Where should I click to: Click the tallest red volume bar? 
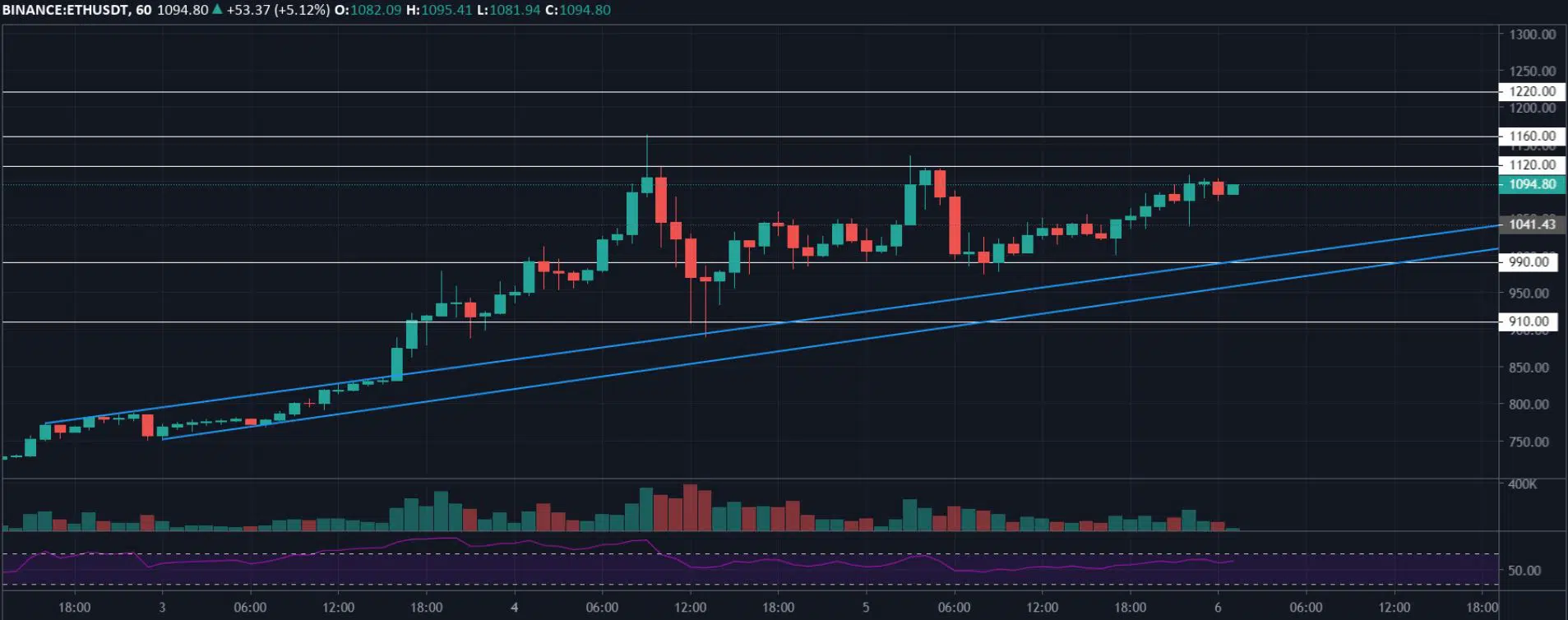coord(691,507)
